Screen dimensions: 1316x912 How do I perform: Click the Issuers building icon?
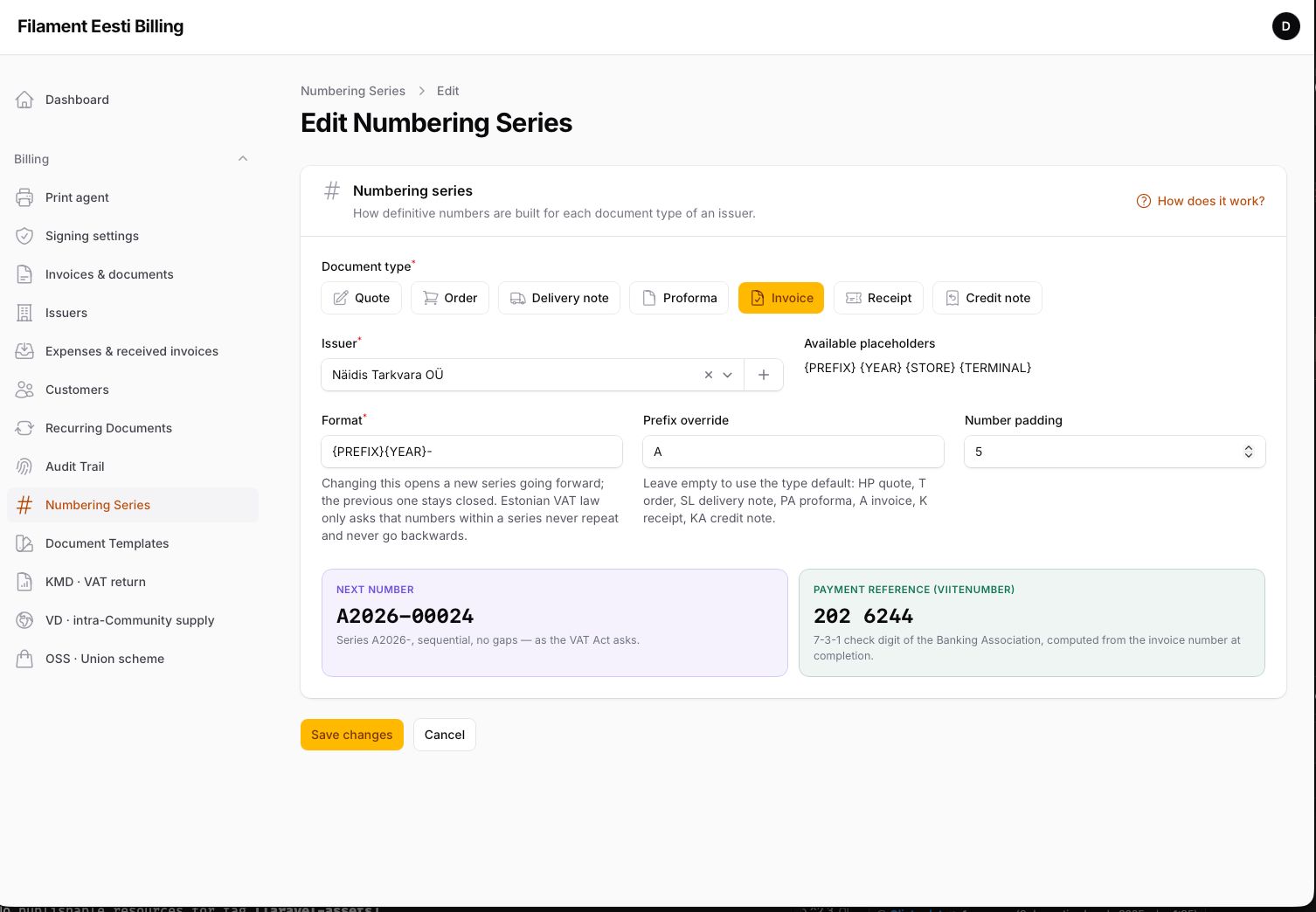pyautogui.click(x=24, y=313)
